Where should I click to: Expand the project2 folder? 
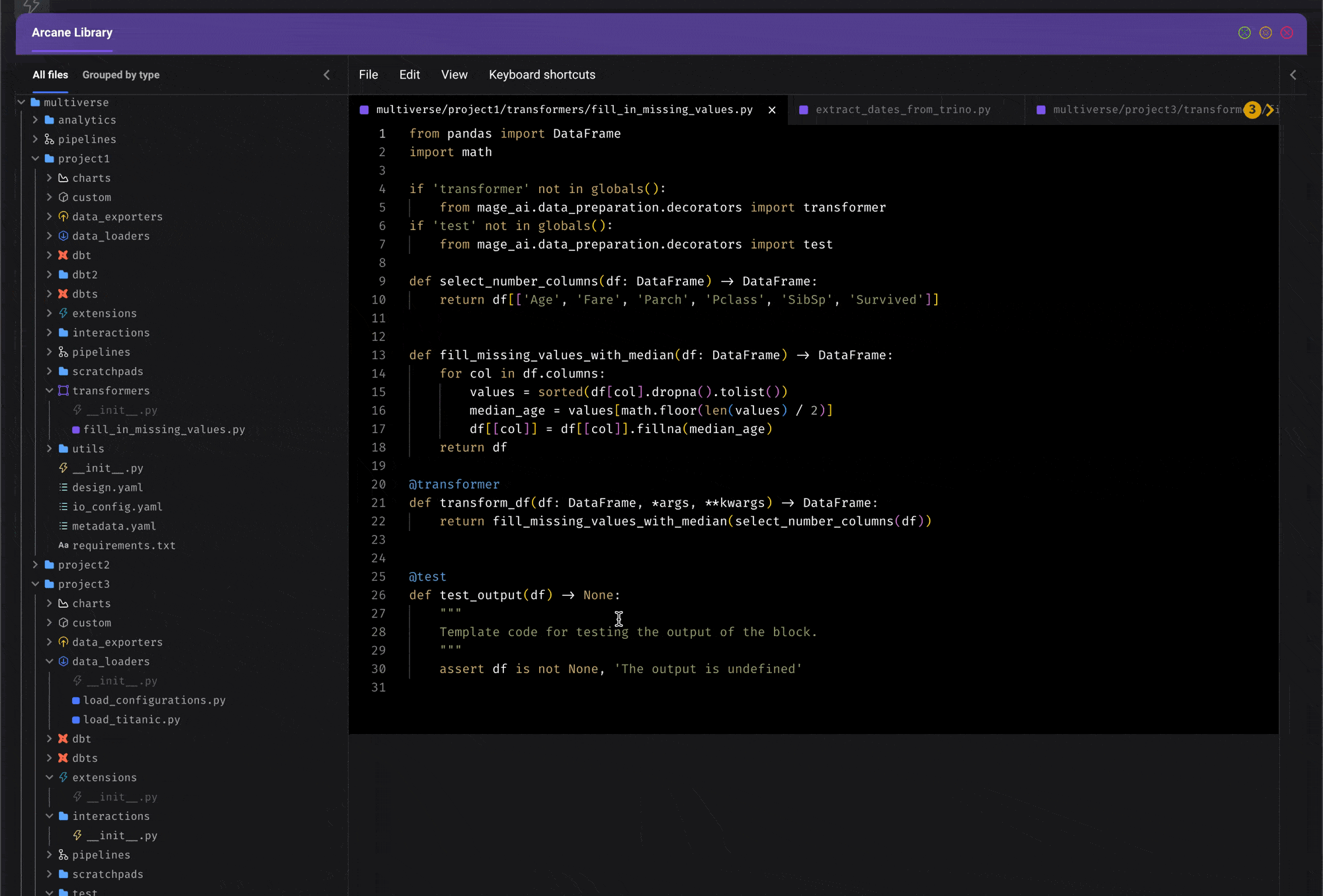[x=35, y=565]
